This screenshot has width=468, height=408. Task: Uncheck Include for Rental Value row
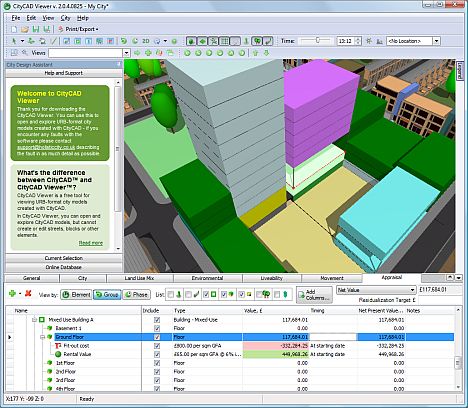157,354
